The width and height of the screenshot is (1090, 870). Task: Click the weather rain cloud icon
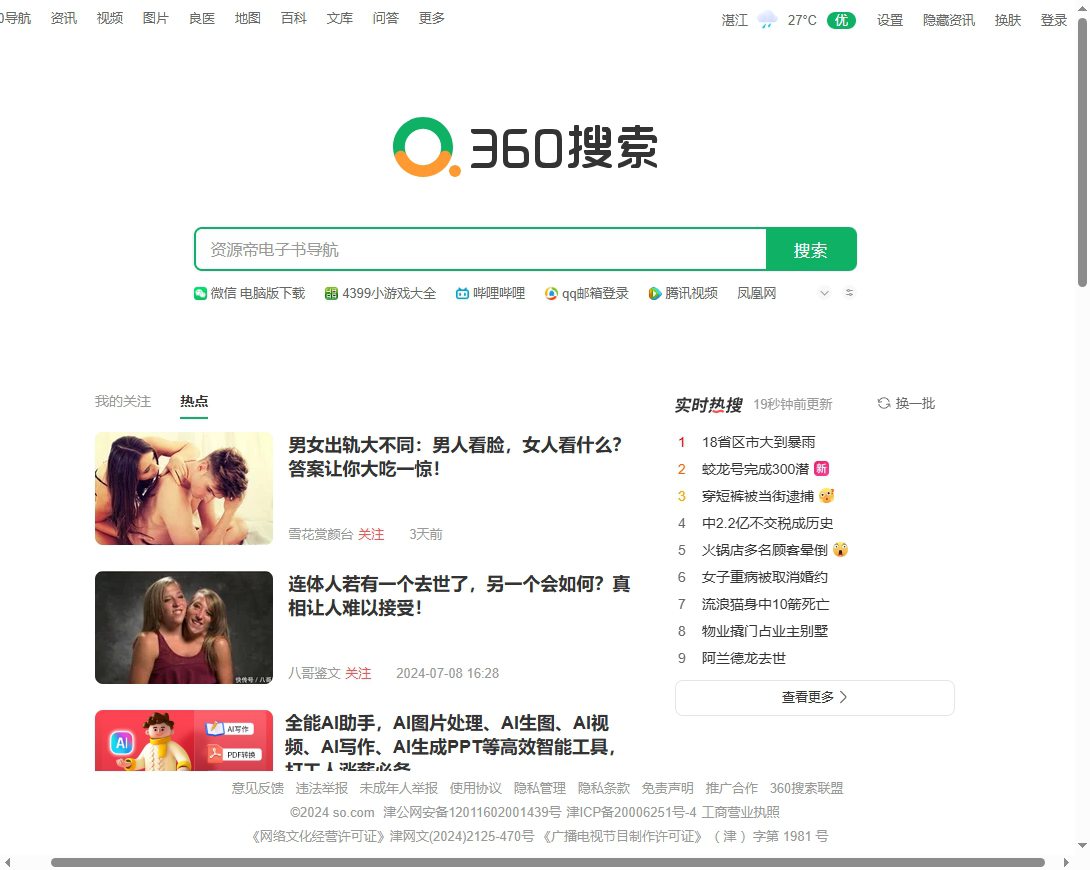tap(767, 20)
